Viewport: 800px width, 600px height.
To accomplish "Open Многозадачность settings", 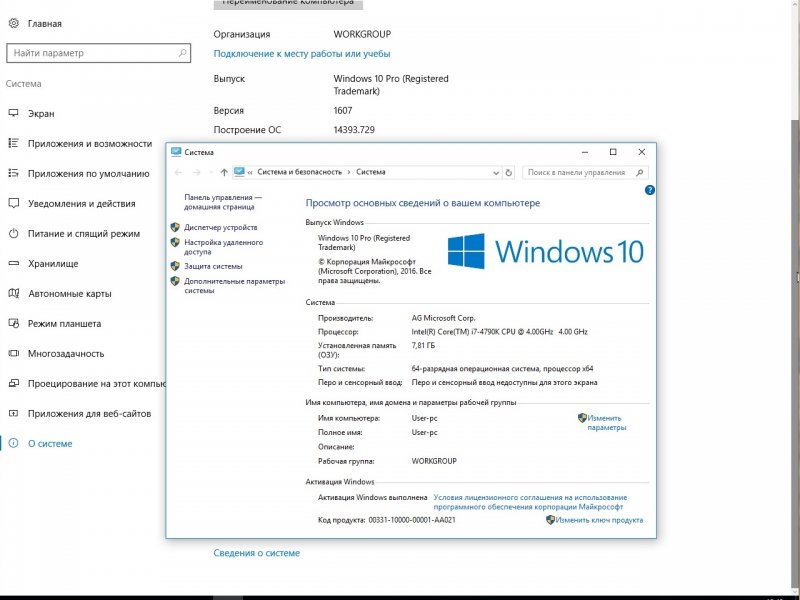I will pyautogui.click(x=66, y=354).
